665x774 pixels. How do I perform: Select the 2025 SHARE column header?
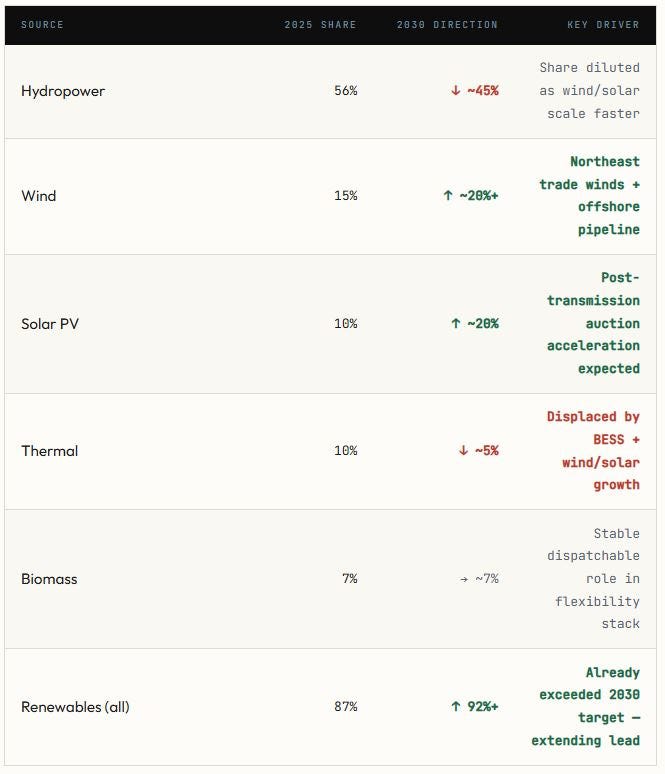(320, 25)
